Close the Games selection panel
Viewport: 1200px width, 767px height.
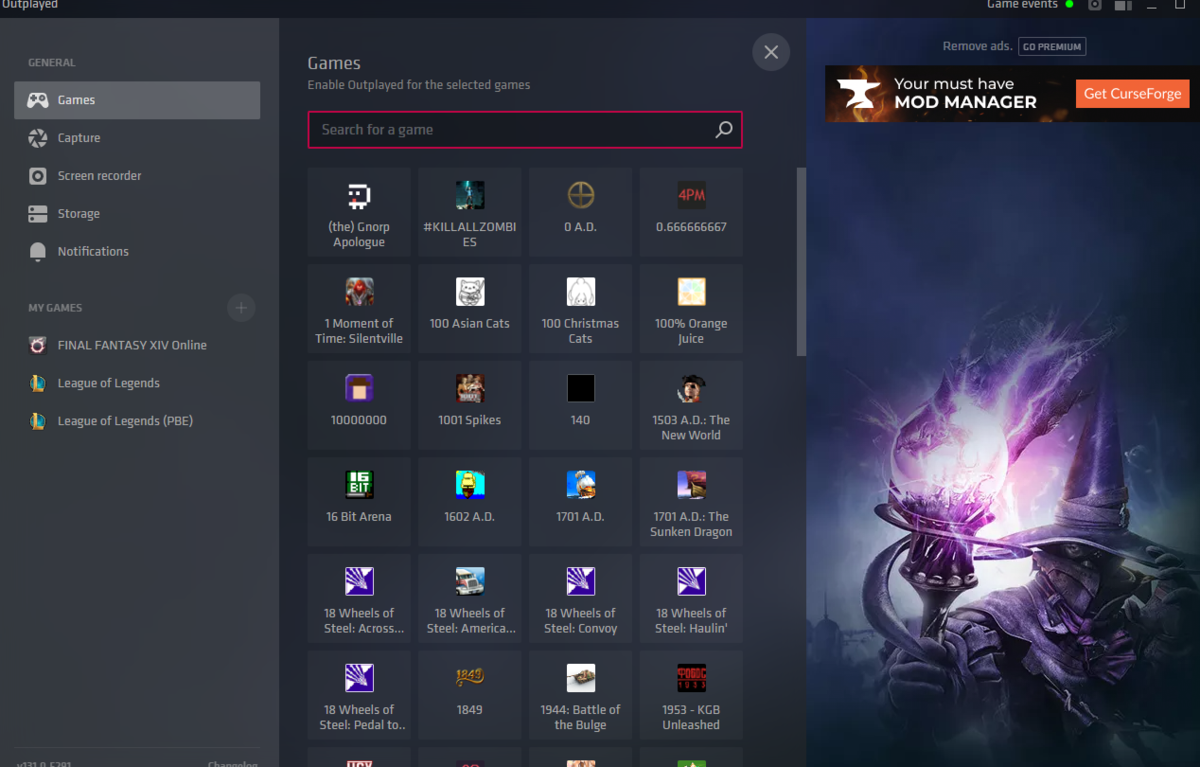click(771, 52)
